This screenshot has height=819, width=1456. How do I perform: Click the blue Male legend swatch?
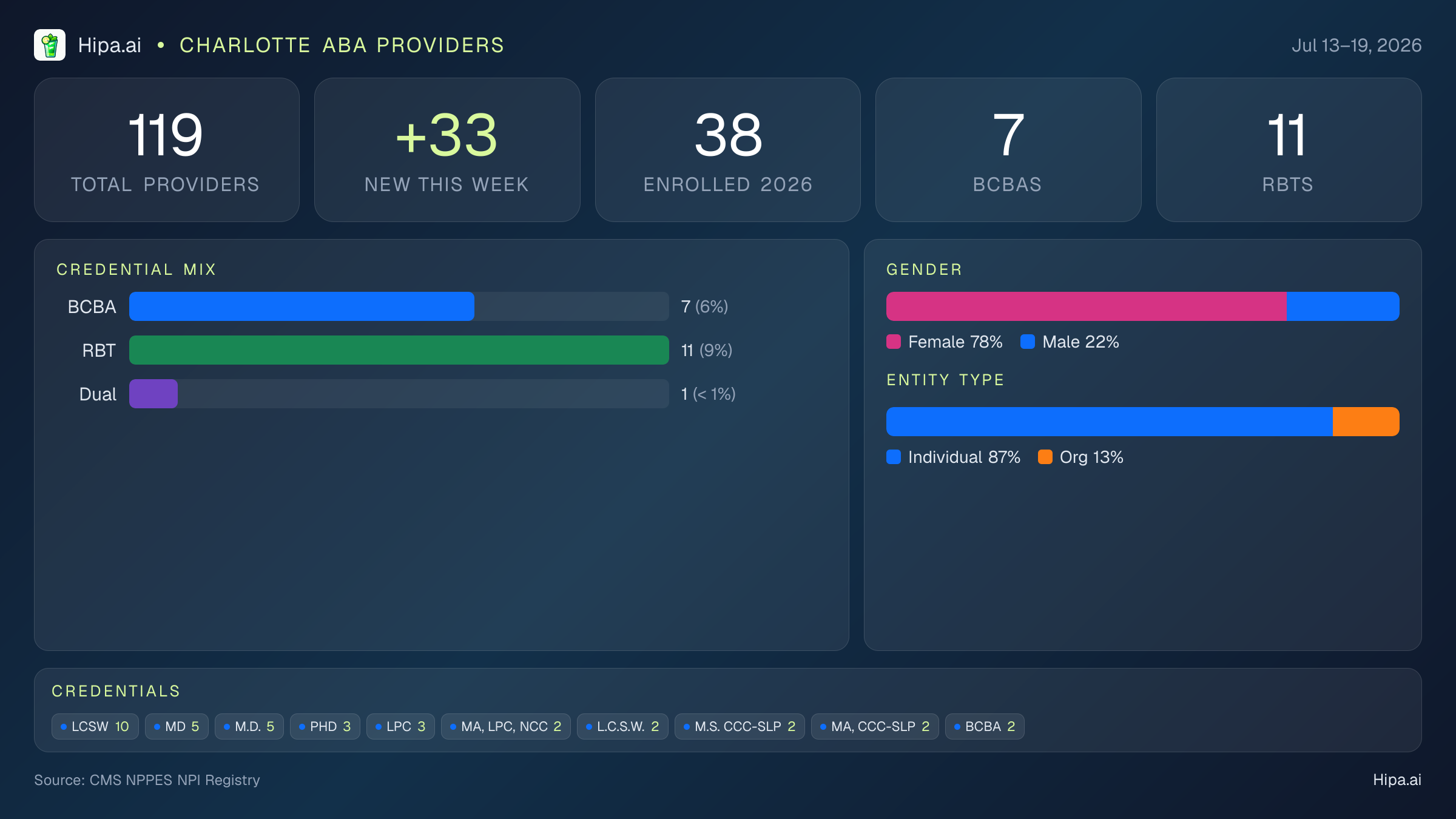tap(1028, 342)
